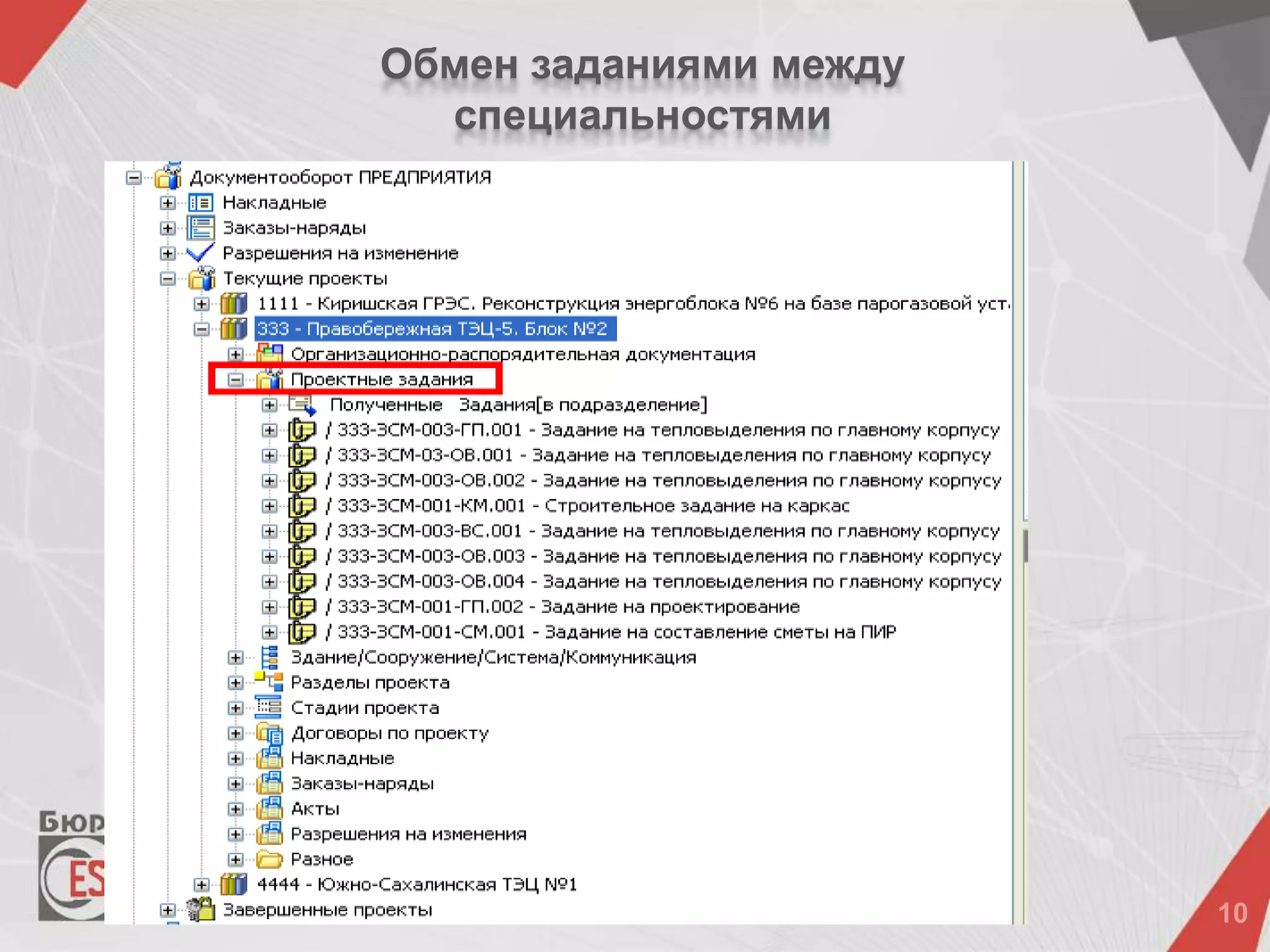Expand the top-level Заказы-наряды node
This screenshot has height=952, width=1270.
click(x=167, y=228)
